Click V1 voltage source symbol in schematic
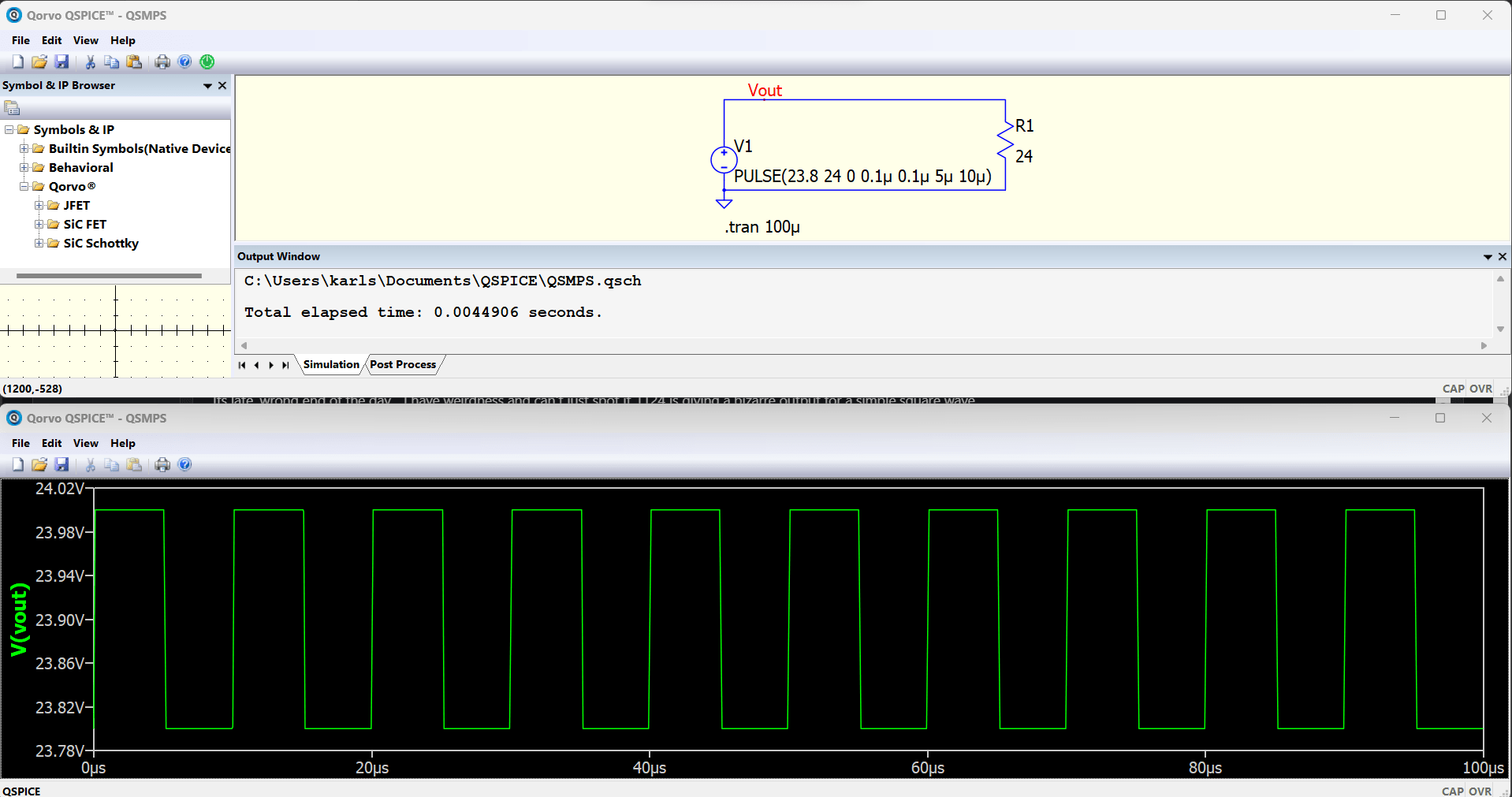This screenshot has width=1512, height=797. click(724, 160)
